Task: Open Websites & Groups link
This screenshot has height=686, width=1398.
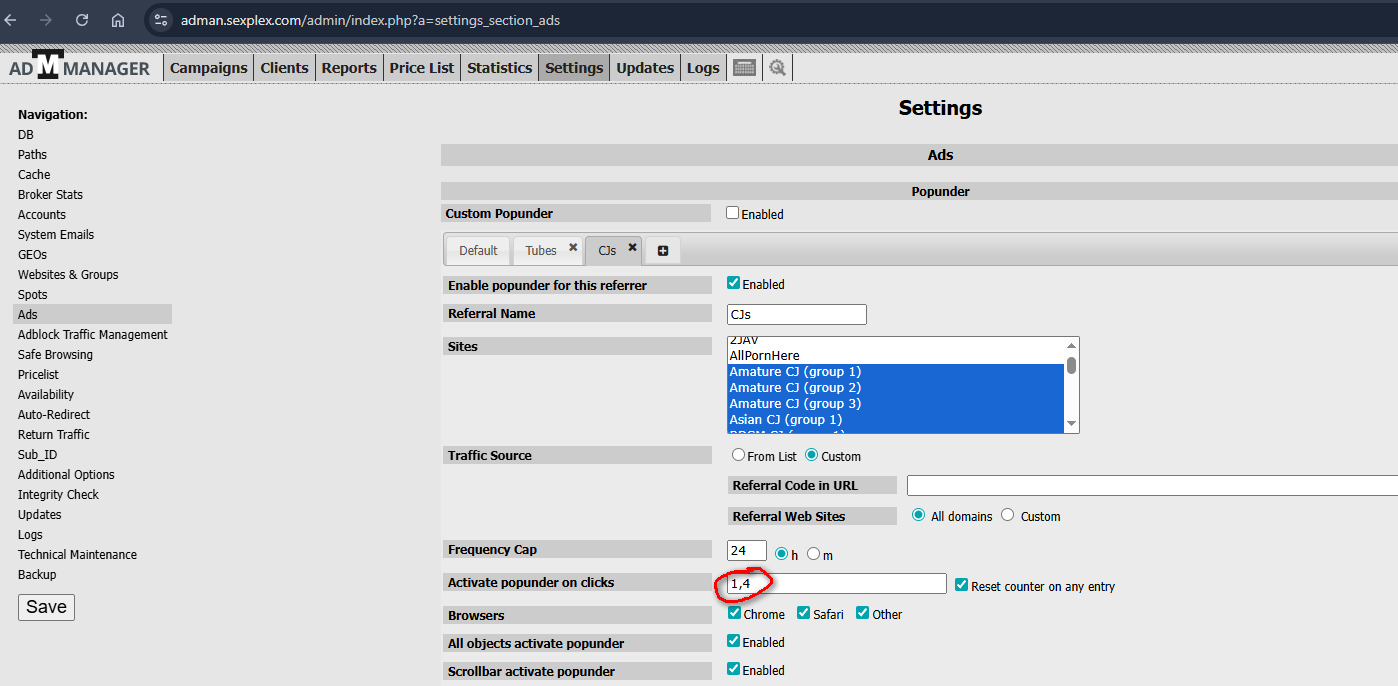Action: [68, 274]
